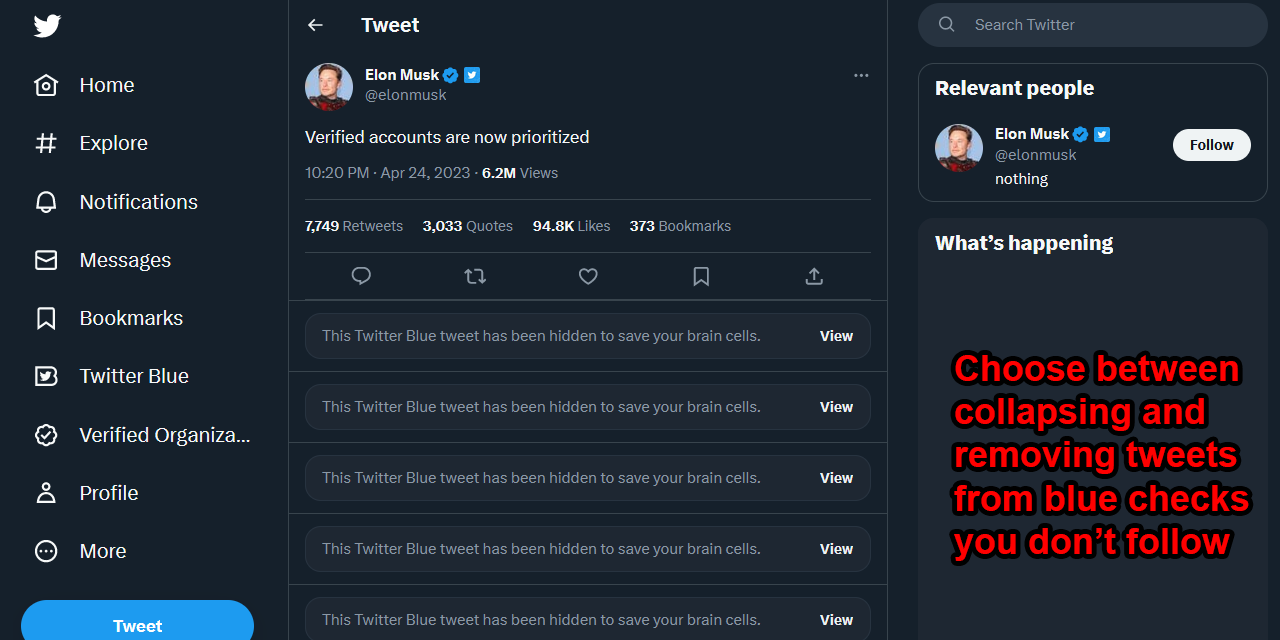Click Elon Musk's avatar on the tweet

[329, 87]
